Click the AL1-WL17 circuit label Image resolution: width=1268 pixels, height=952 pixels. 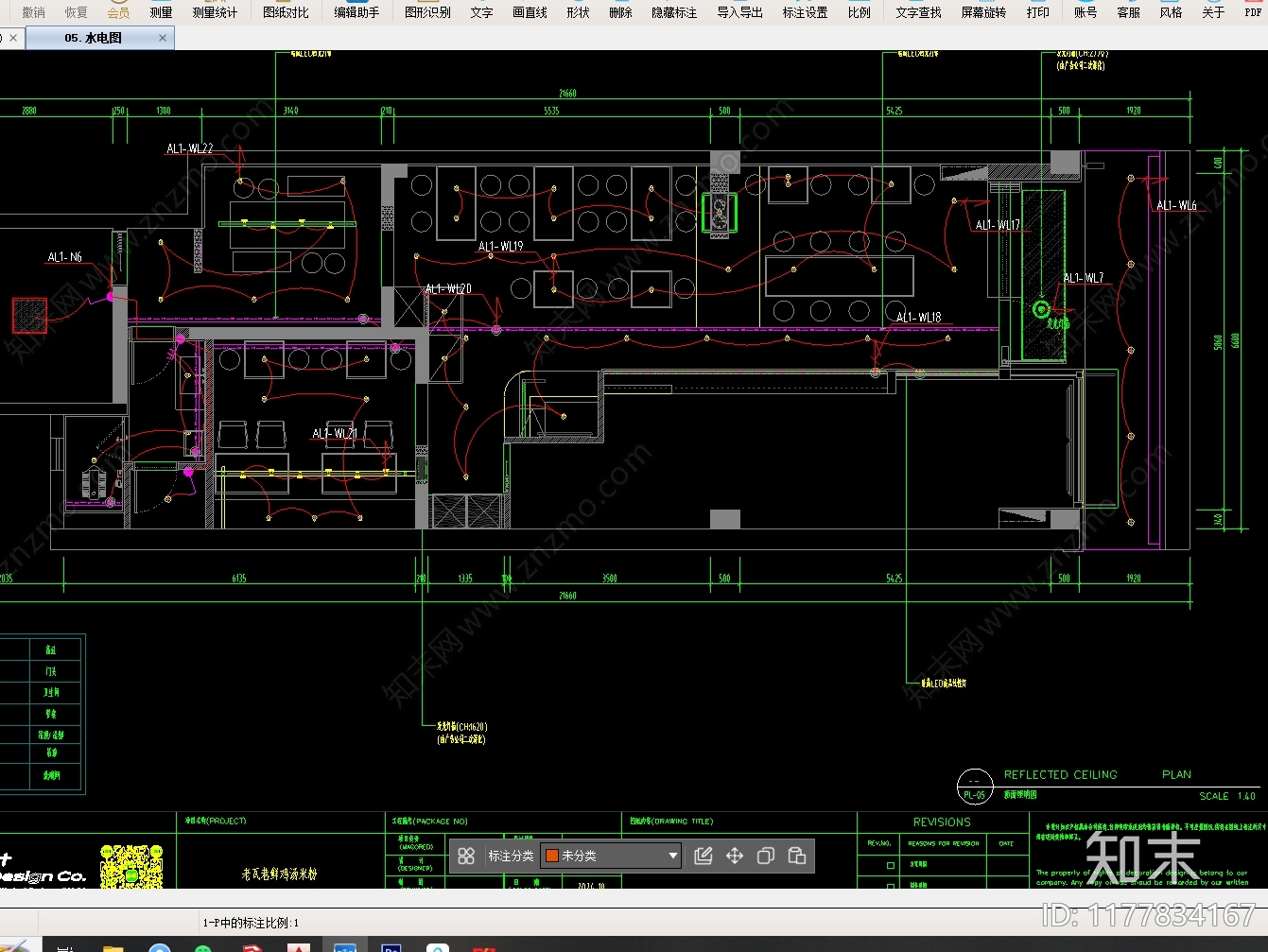(x=999, y=225)
